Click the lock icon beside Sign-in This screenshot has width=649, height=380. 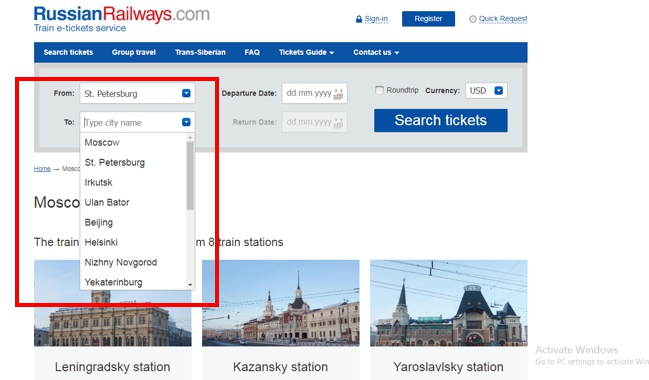tap(359, 19)
